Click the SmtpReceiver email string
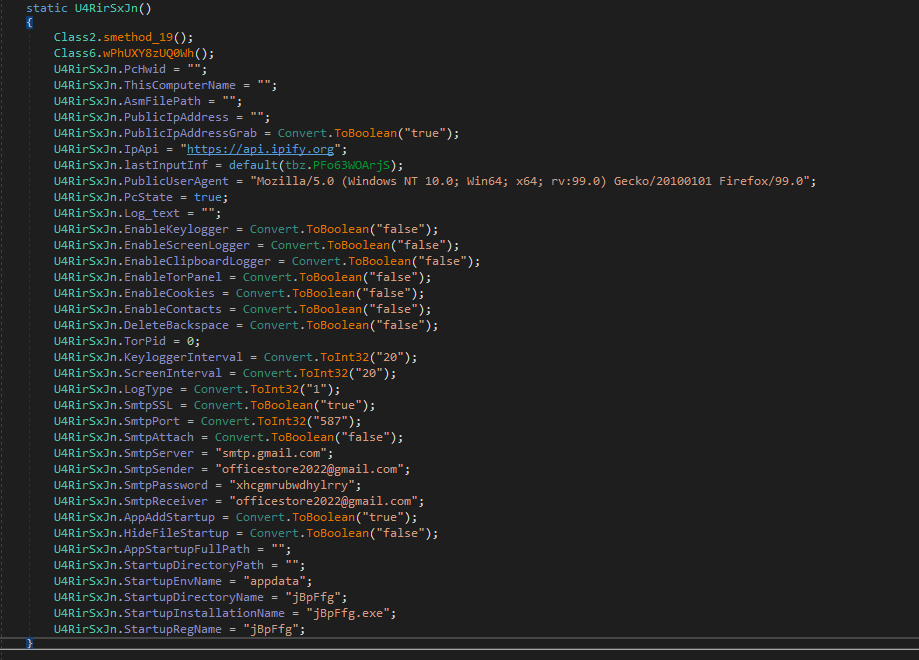919x660 pixels. [324, 501]
